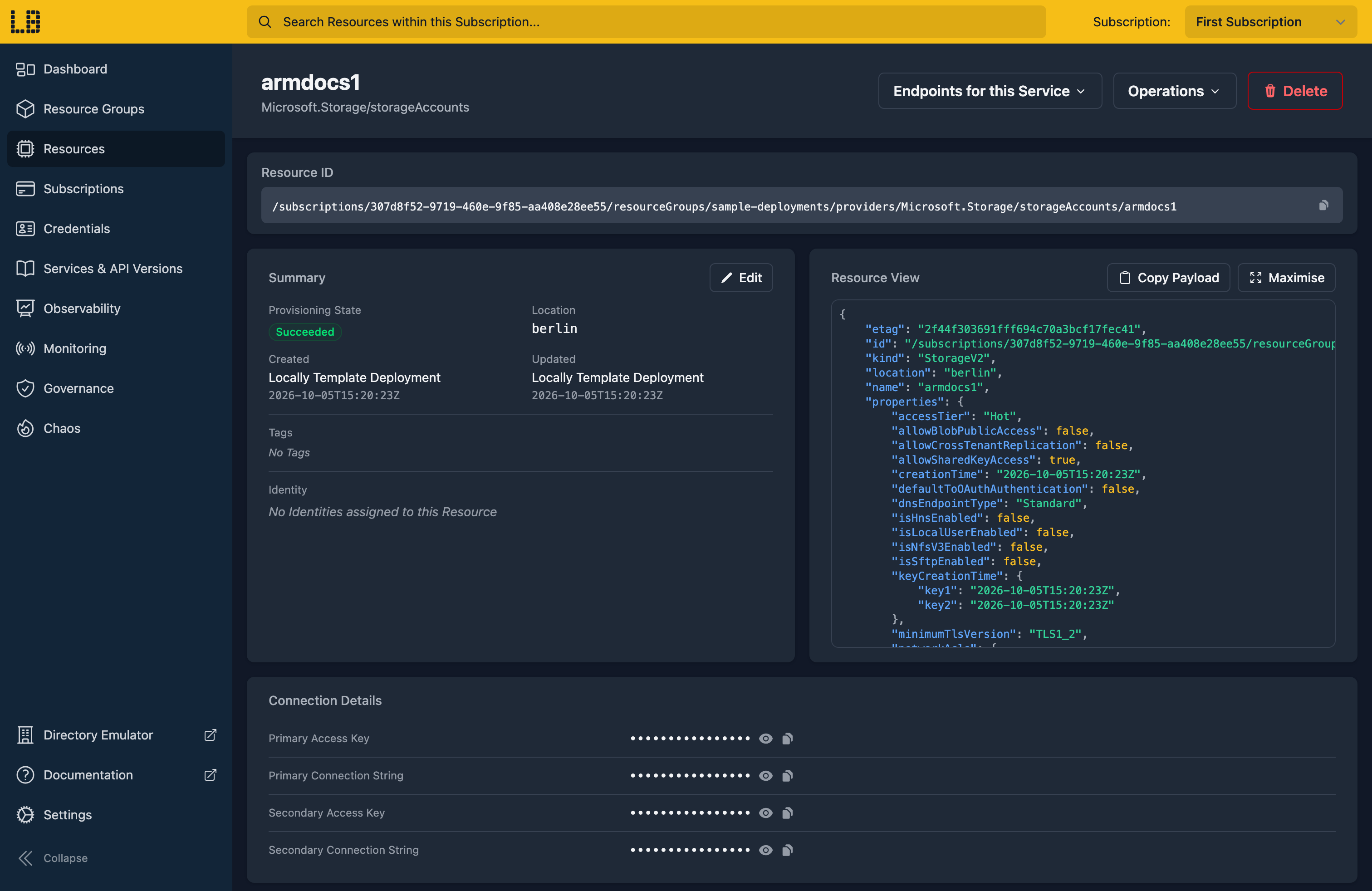Open Governance section

pos(116,388)
